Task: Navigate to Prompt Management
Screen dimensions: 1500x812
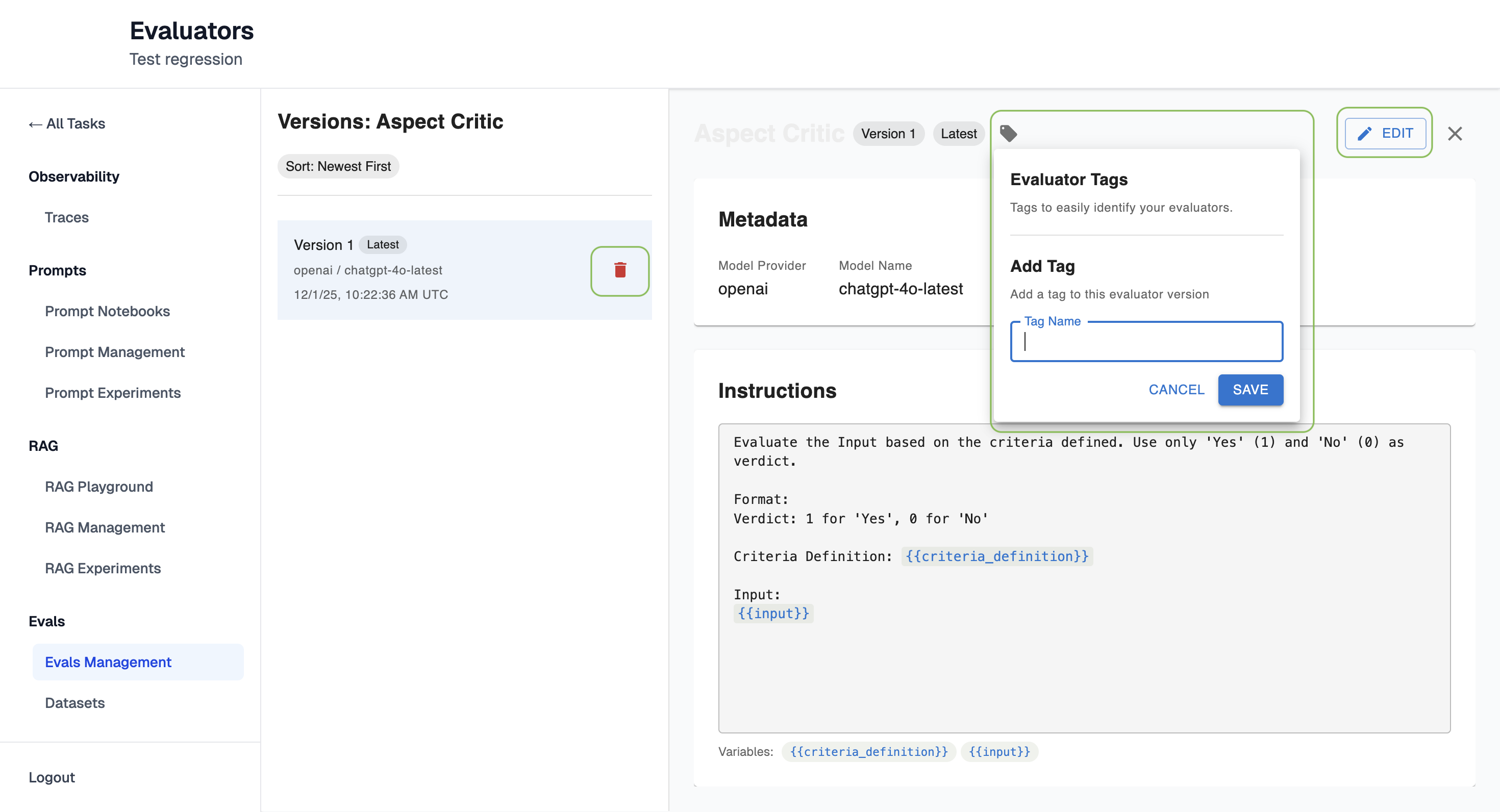Action: [115, 351]
